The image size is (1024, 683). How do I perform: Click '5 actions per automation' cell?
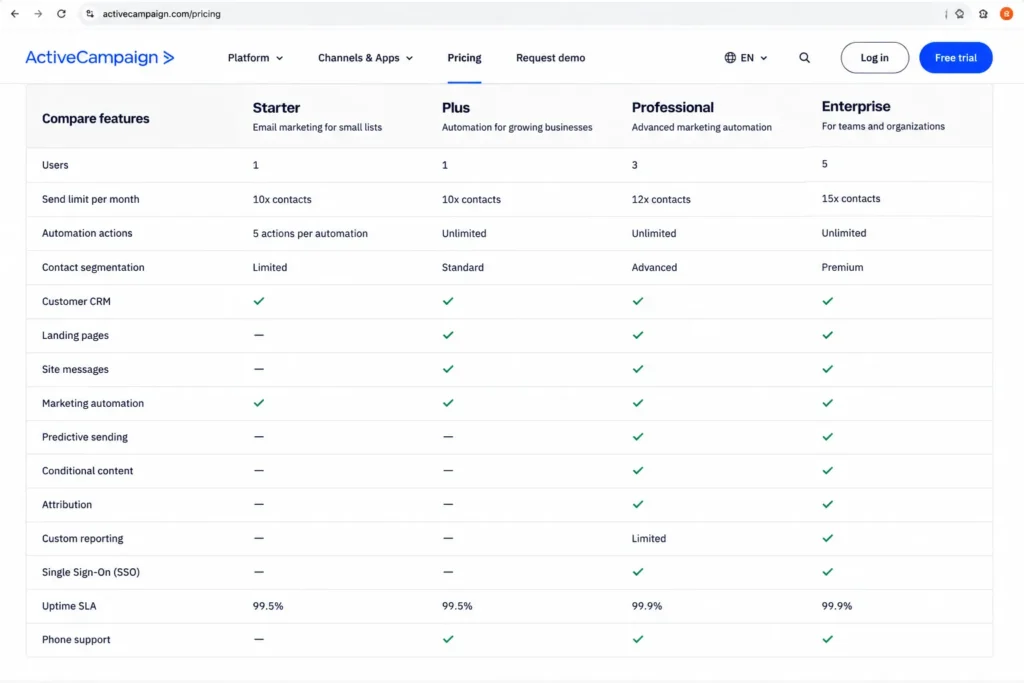click(310, 233)
